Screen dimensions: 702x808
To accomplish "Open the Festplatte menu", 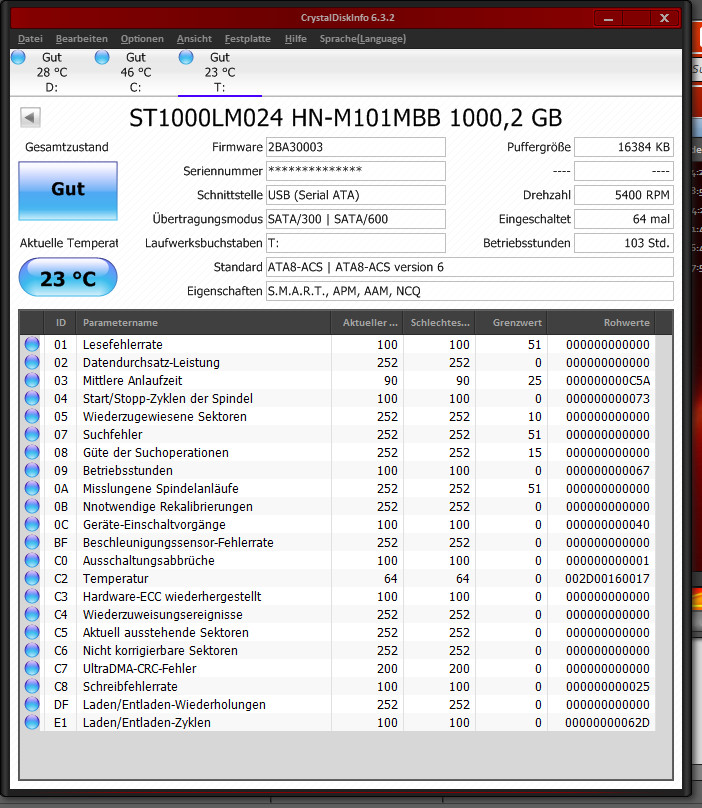I will (x=247, y=39).
